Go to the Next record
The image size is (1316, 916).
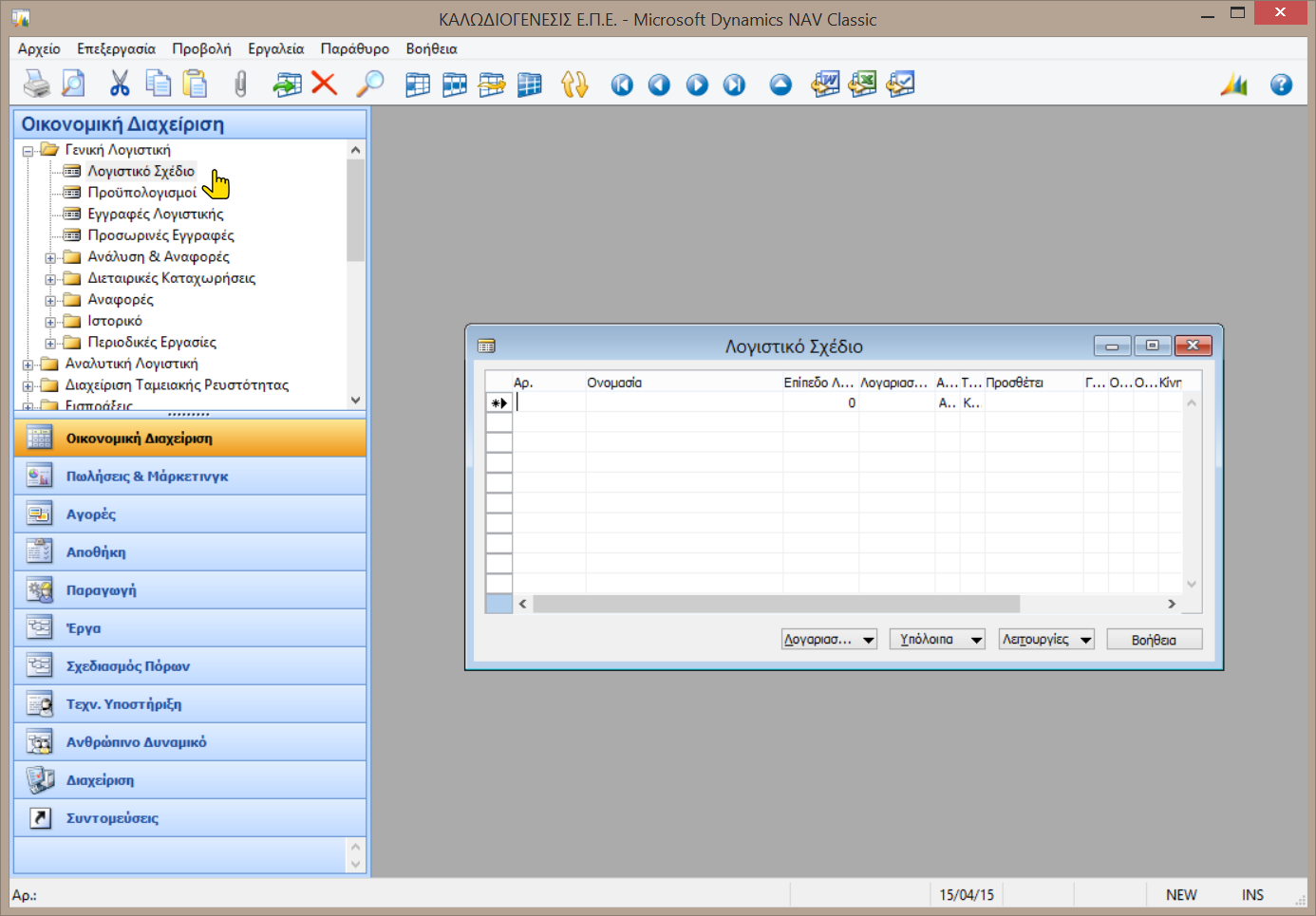697,85
